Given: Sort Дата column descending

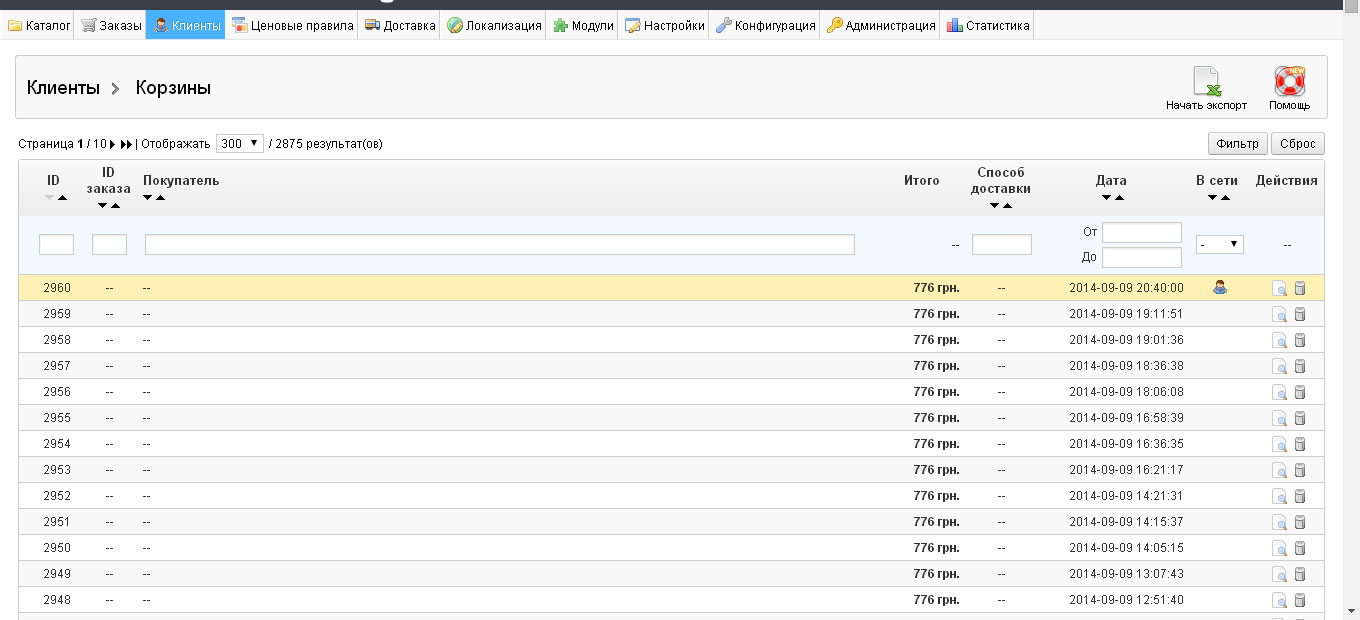Looking at the screenshot, I should pos(1106,198).
